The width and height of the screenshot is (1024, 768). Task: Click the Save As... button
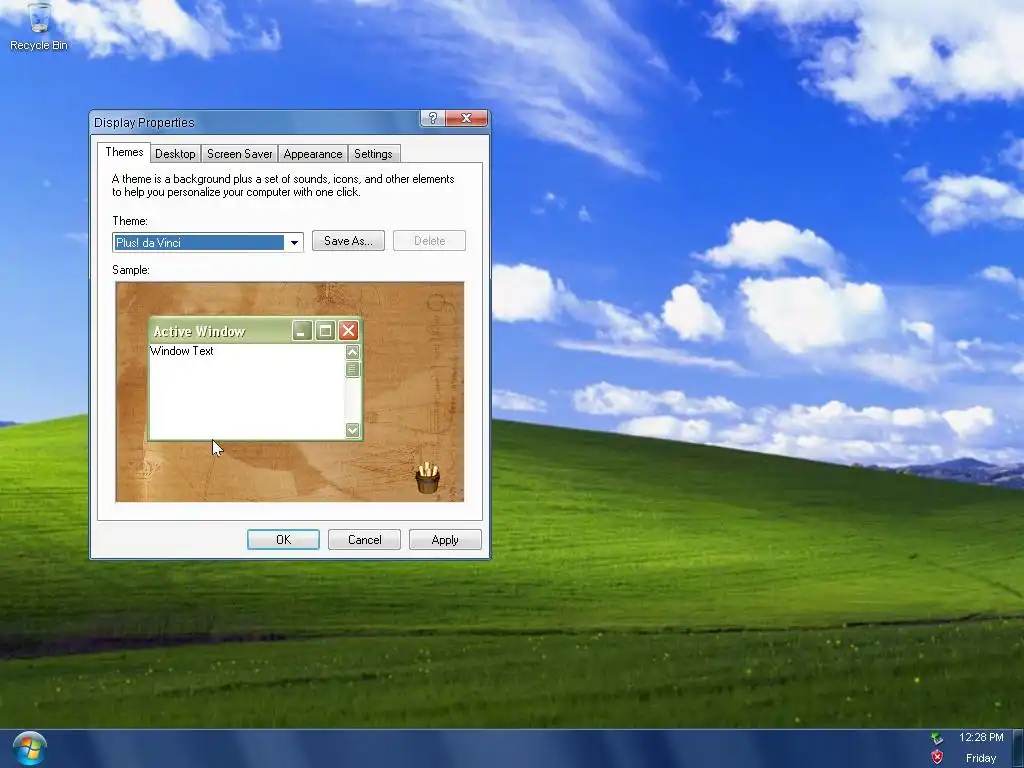click(x=348, y=241)
